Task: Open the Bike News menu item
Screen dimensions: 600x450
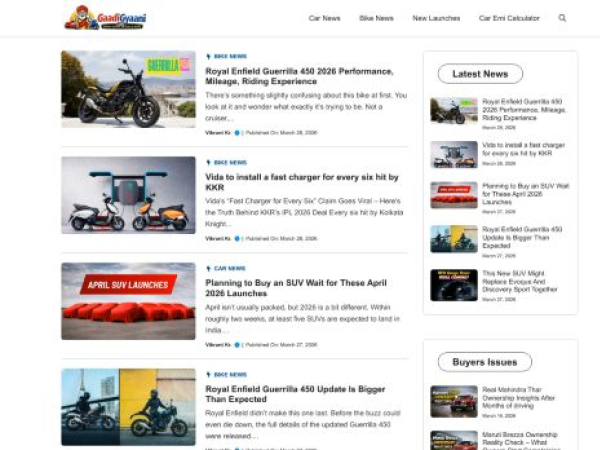Action: 376,18
